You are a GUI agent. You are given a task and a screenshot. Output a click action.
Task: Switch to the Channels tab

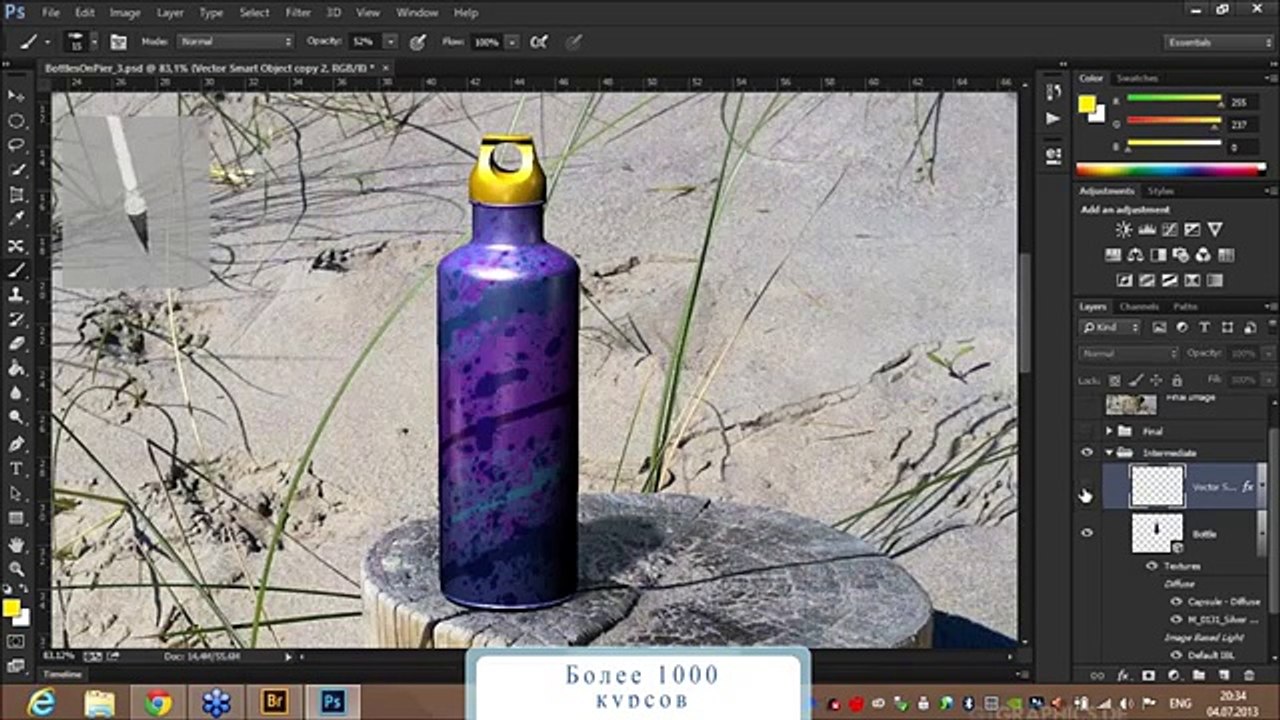tap(1139, 306)
